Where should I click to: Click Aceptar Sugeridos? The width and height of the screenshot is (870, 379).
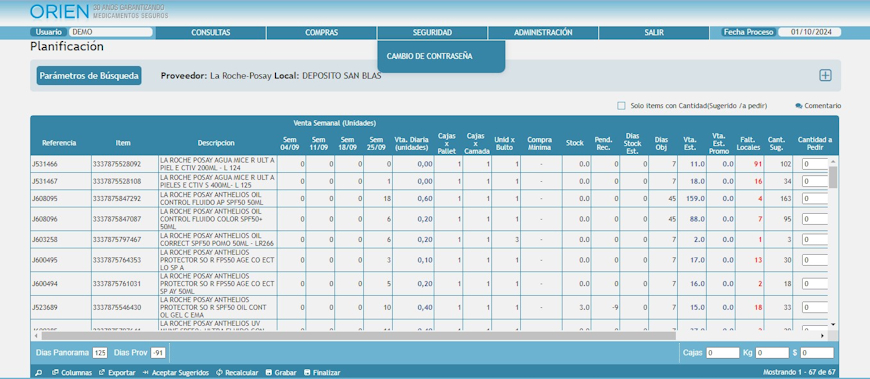coord(175,373)
